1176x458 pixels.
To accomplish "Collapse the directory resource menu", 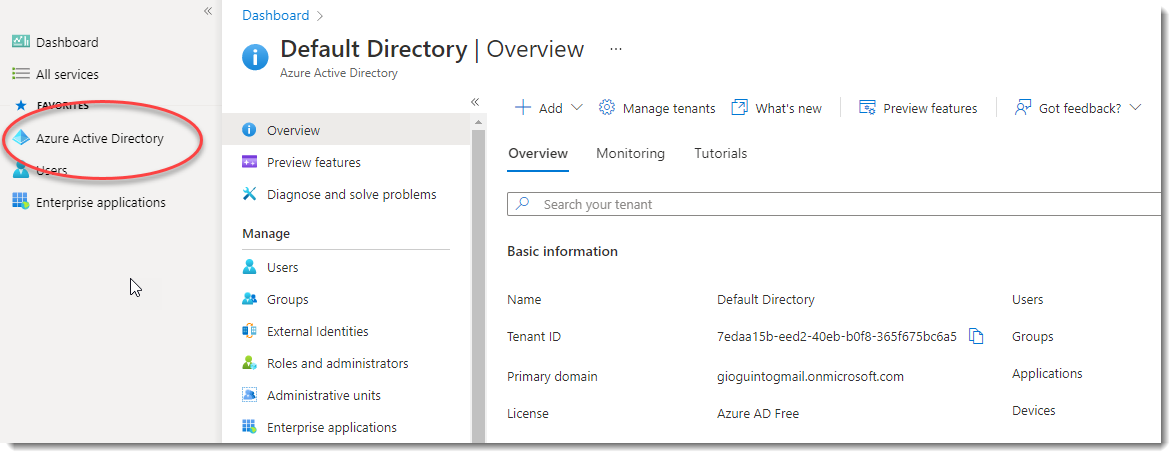I will [x=475, y=102].
